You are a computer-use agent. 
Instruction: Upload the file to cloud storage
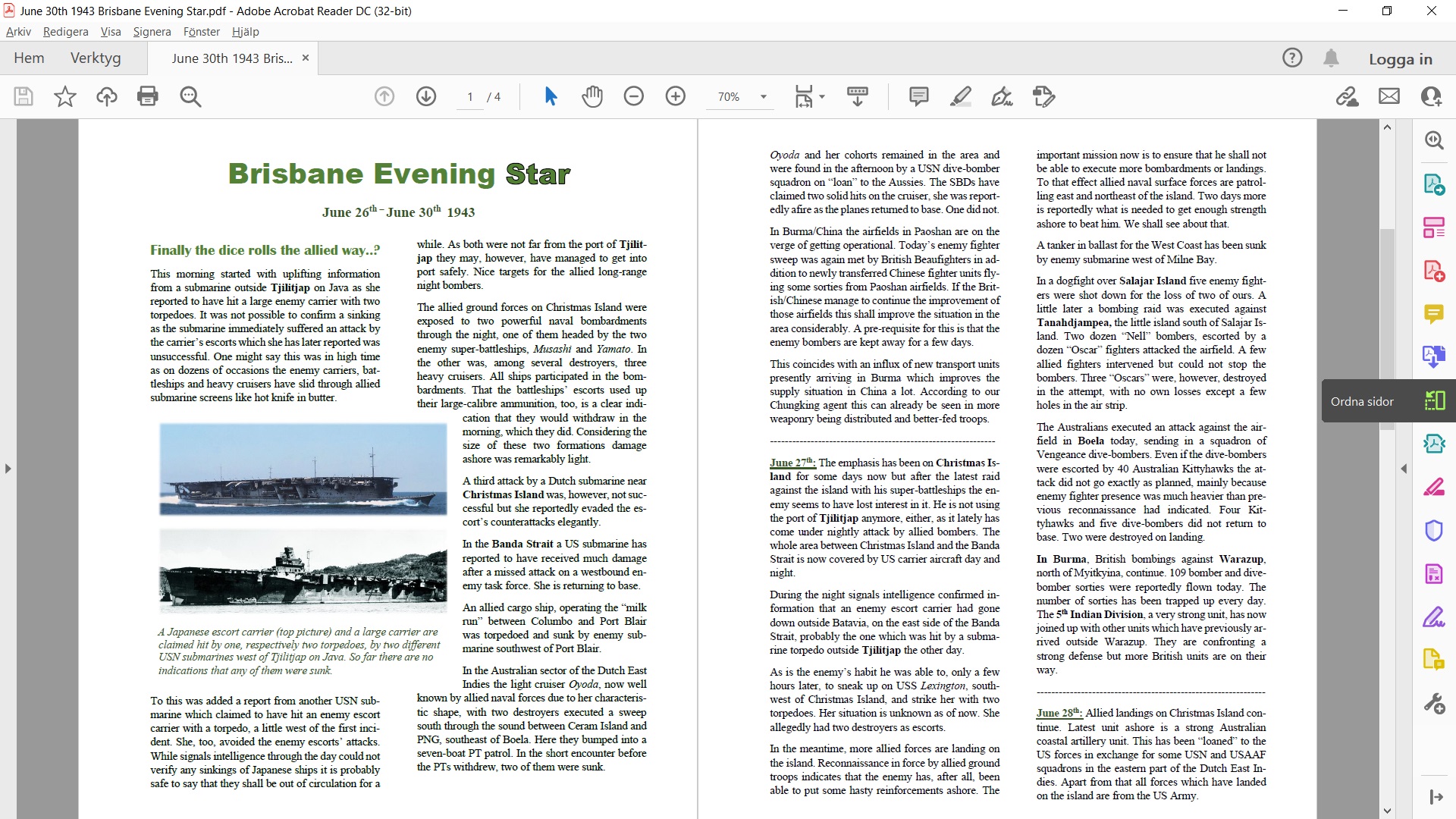pos(107,96)
